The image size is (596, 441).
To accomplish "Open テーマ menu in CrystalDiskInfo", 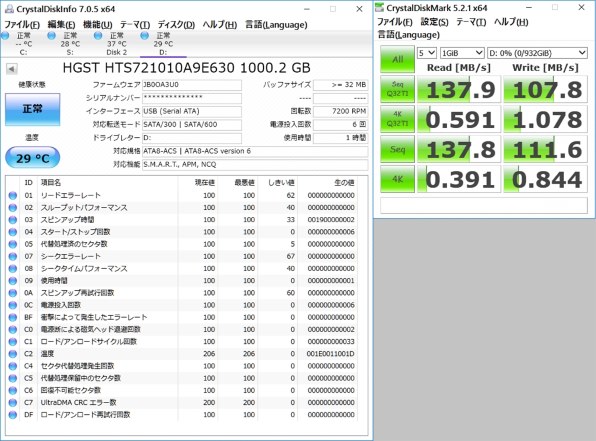I will 135,25.
